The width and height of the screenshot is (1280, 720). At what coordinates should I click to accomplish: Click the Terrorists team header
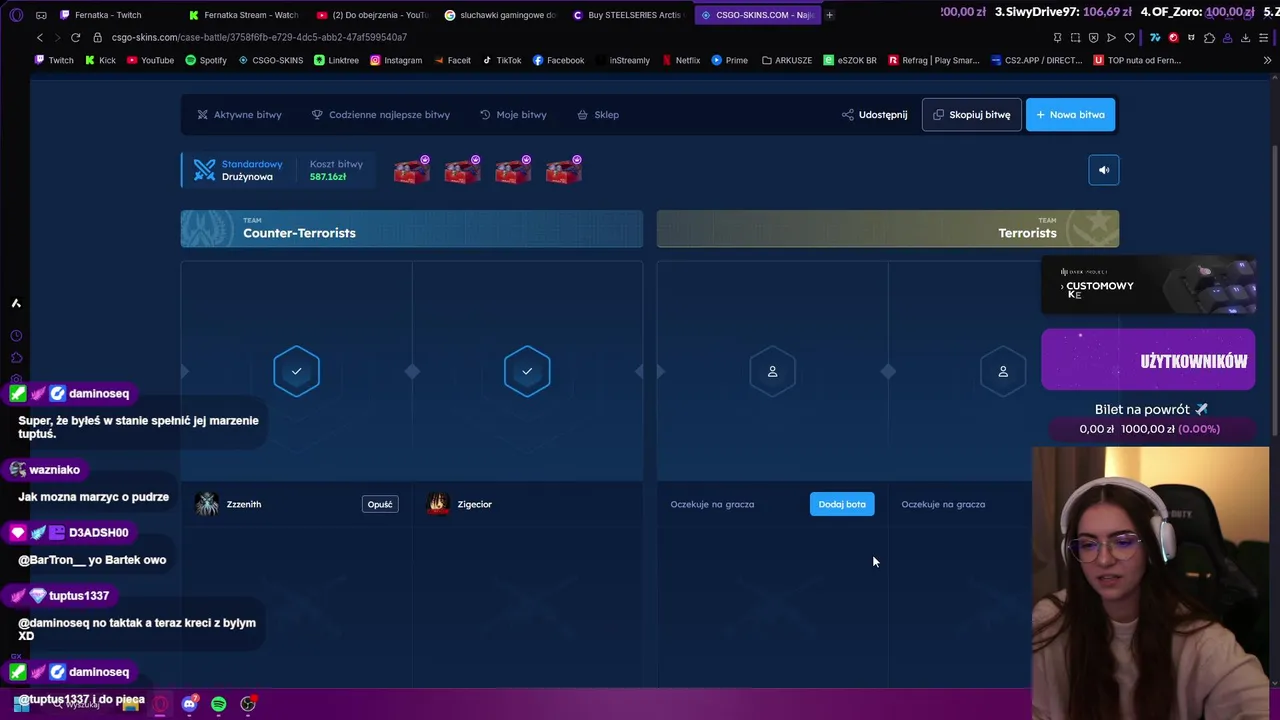point(887,229)
